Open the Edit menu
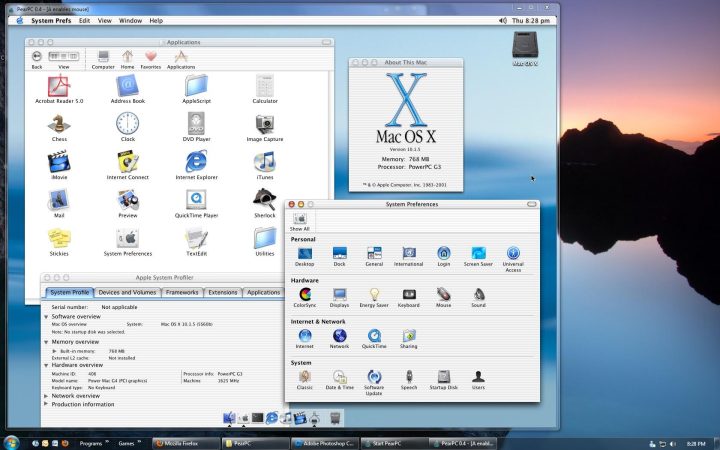Viewport: 720px width, 450px height. [x=84, y=21]
